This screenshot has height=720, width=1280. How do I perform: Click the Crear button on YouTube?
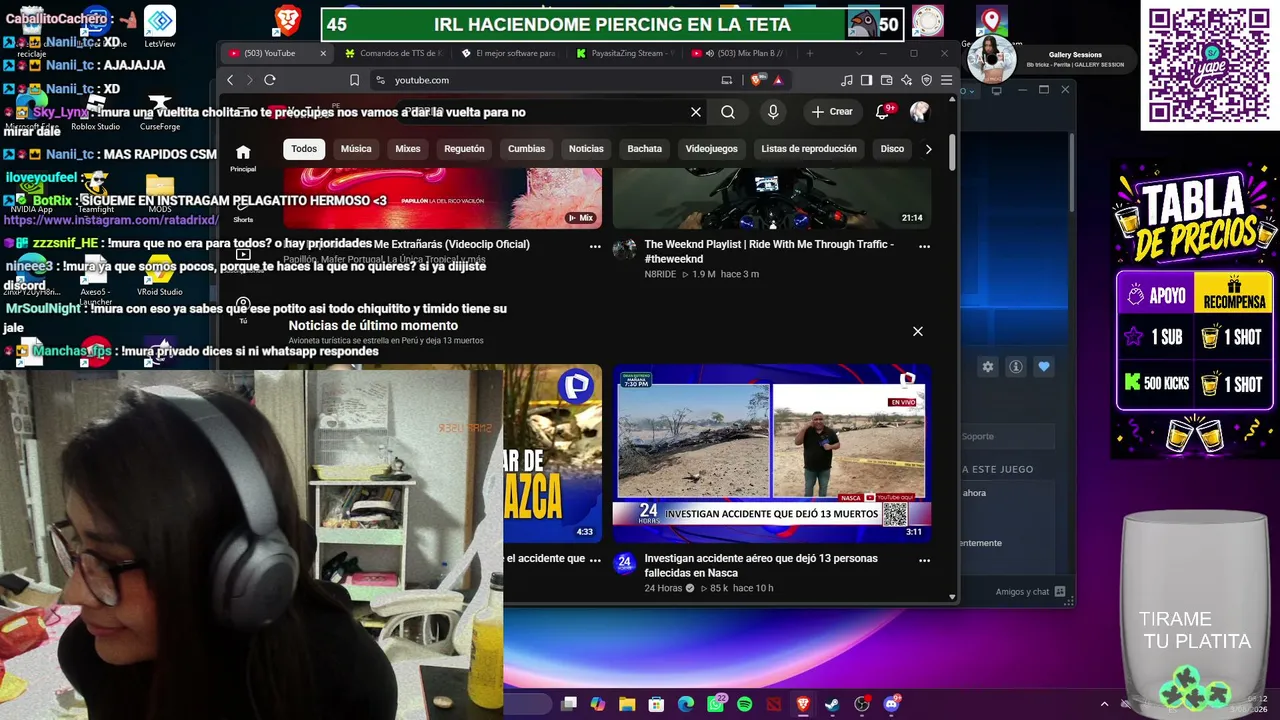[x=832, y=112]
